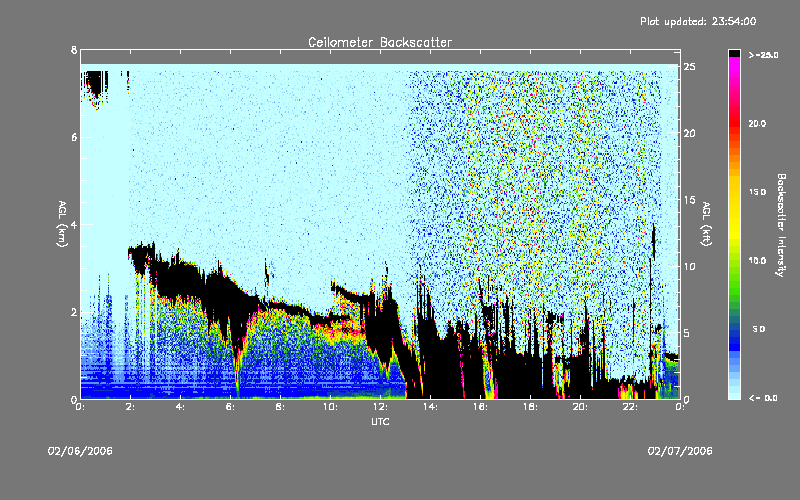
Task: Click the 'Plot updated: 23:54:00' timestamp
Action: click(698, 21)
